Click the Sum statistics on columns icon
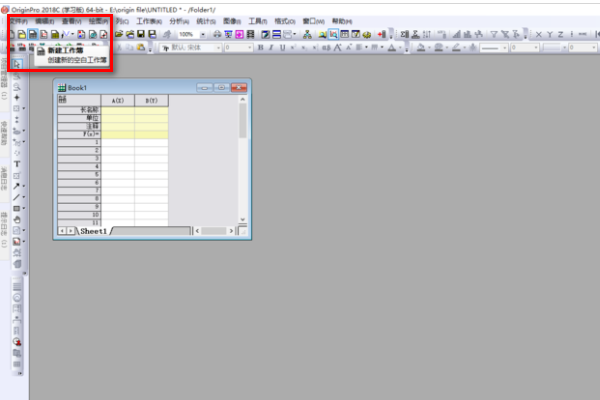 (404, 35)
